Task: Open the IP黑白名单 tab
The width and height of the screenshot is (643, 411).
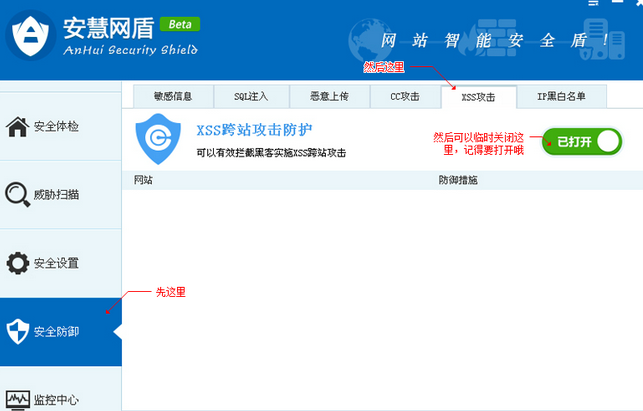Action: pyautogui.click(x=560, y=97)
